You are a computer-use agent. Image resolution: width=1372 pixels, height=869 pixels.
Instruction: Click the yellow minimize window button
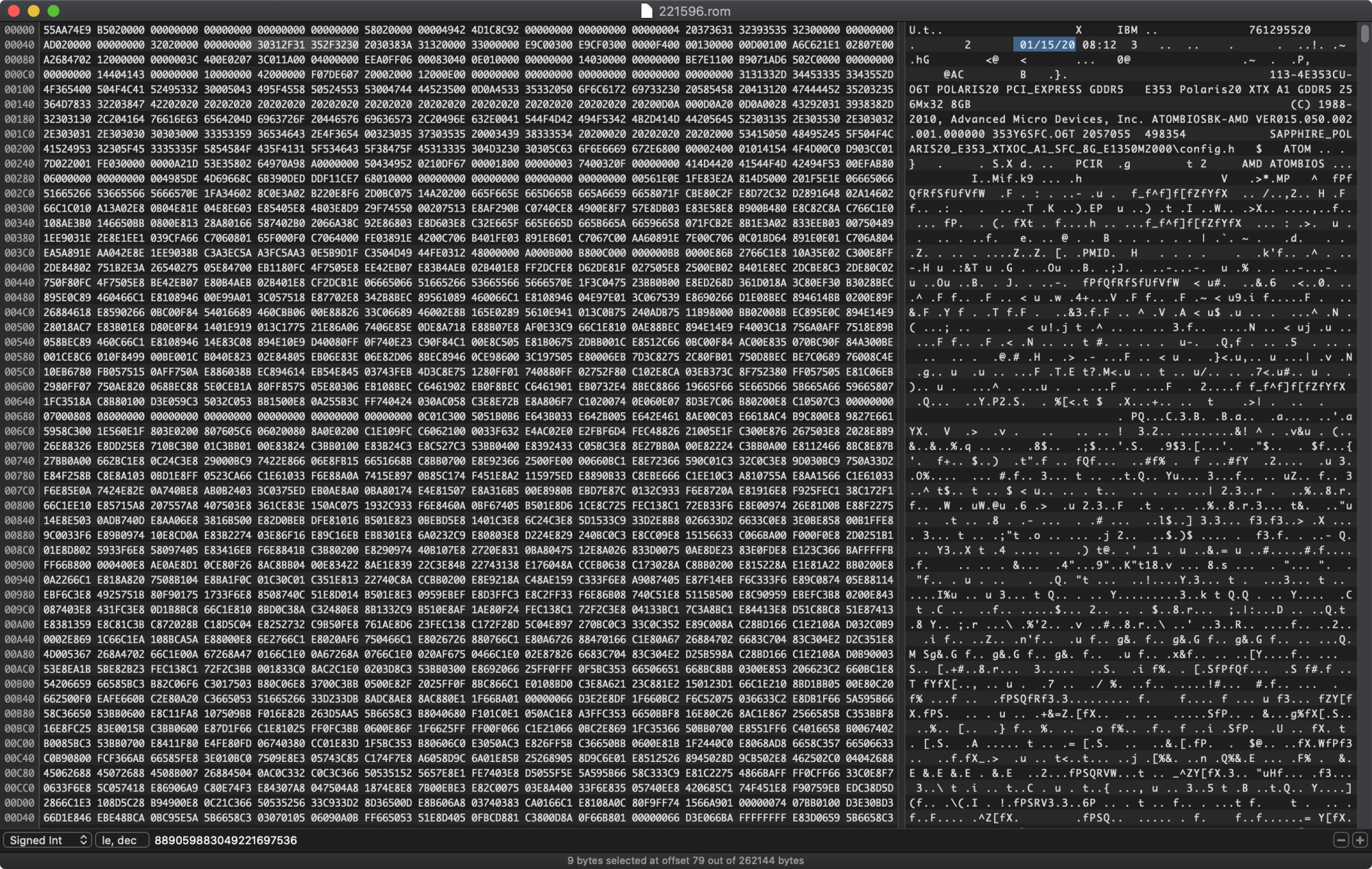point(34,11)
